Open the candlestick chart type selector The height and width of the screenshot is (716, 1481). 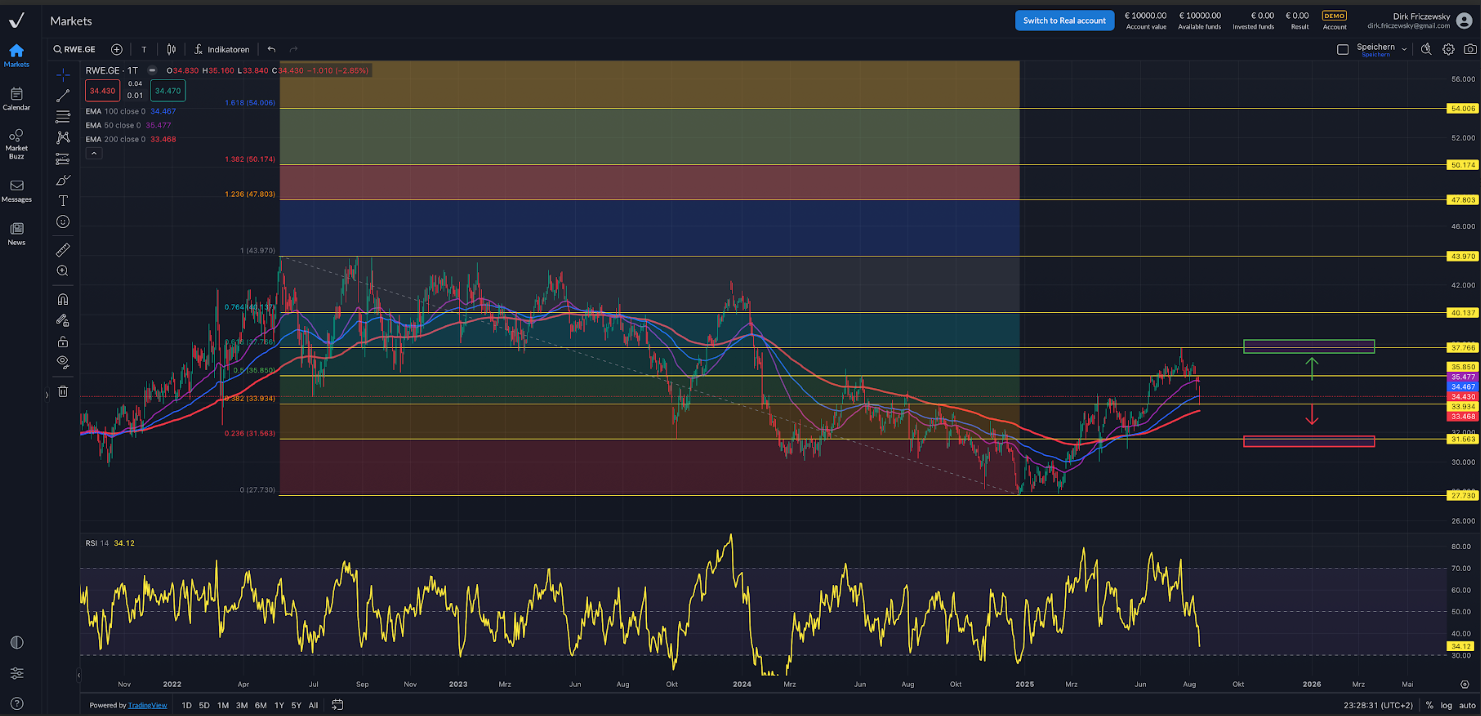coord(172,49)
